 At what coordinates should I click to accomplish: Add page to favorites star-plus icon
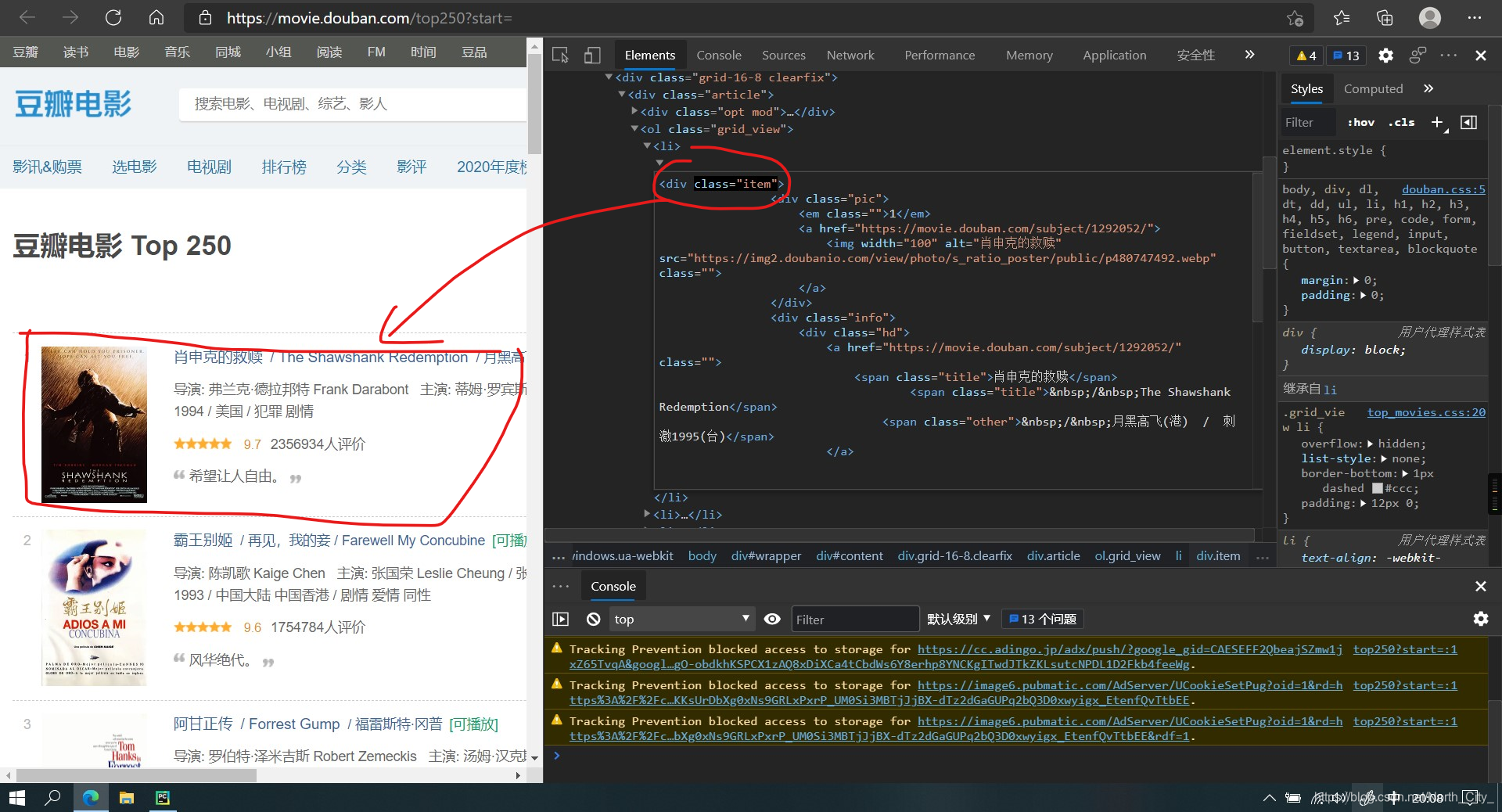(1295, 17)
